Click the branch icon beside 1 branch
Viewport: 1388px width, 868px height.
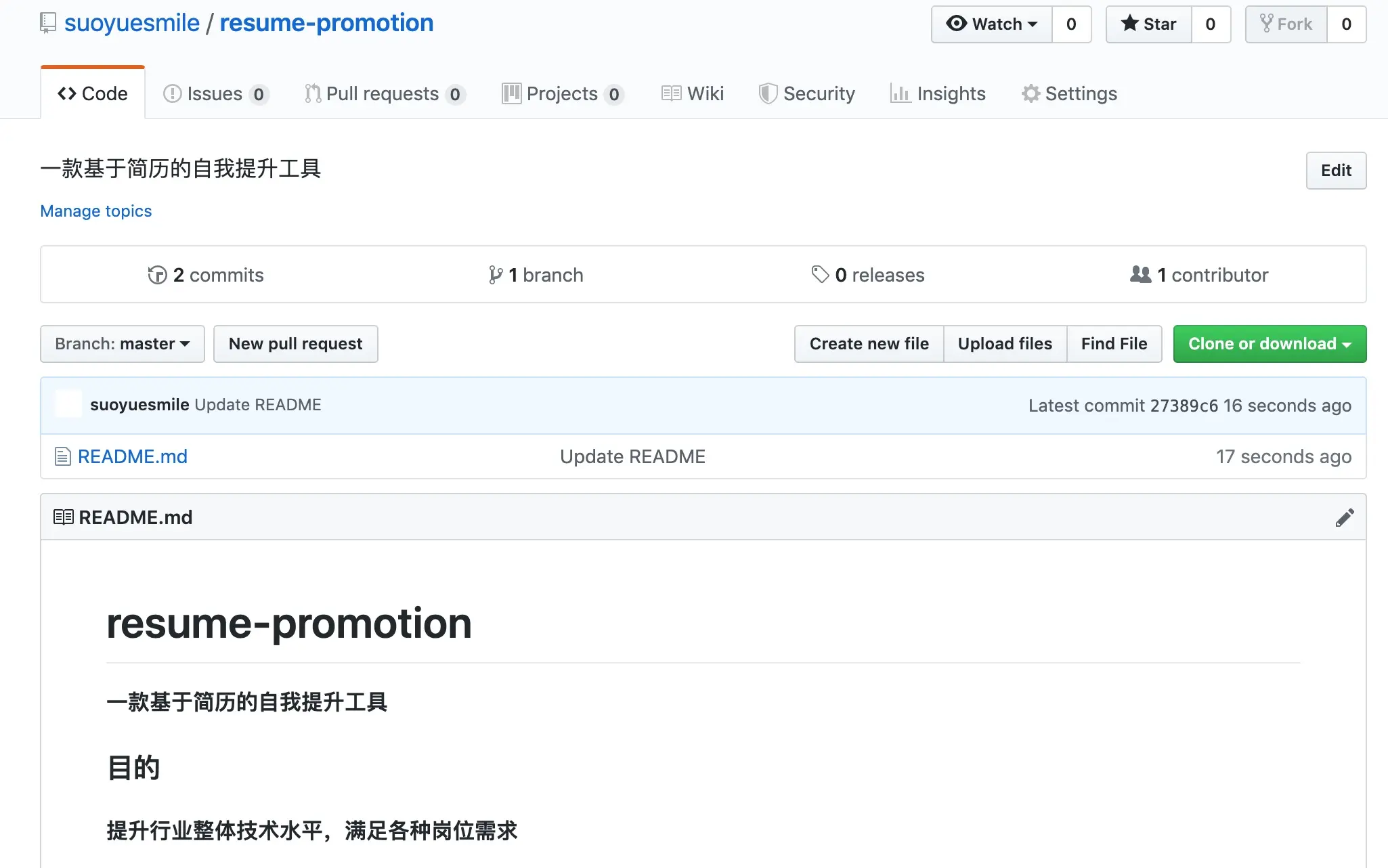pos(496,275)
